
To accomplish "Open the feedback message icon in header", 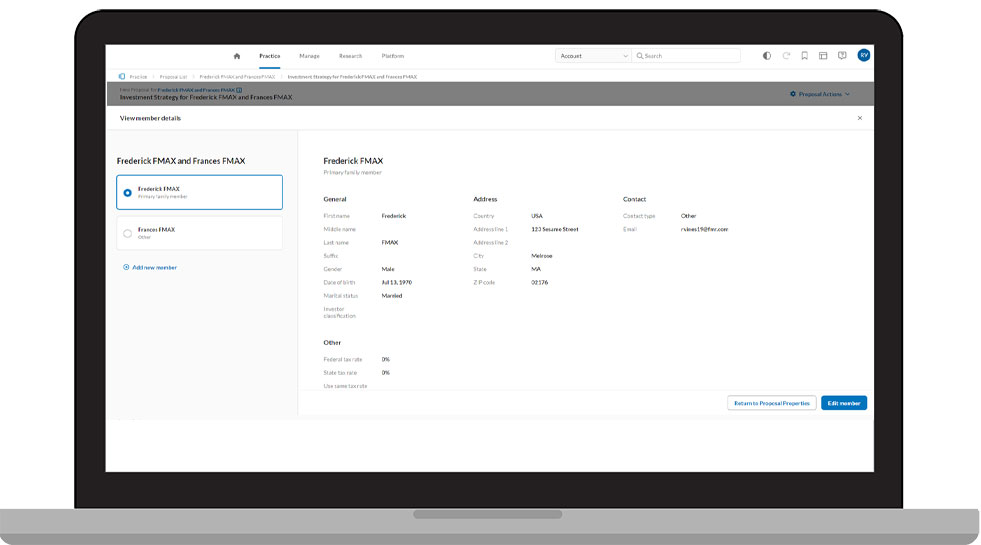I will tap(842, 56).
